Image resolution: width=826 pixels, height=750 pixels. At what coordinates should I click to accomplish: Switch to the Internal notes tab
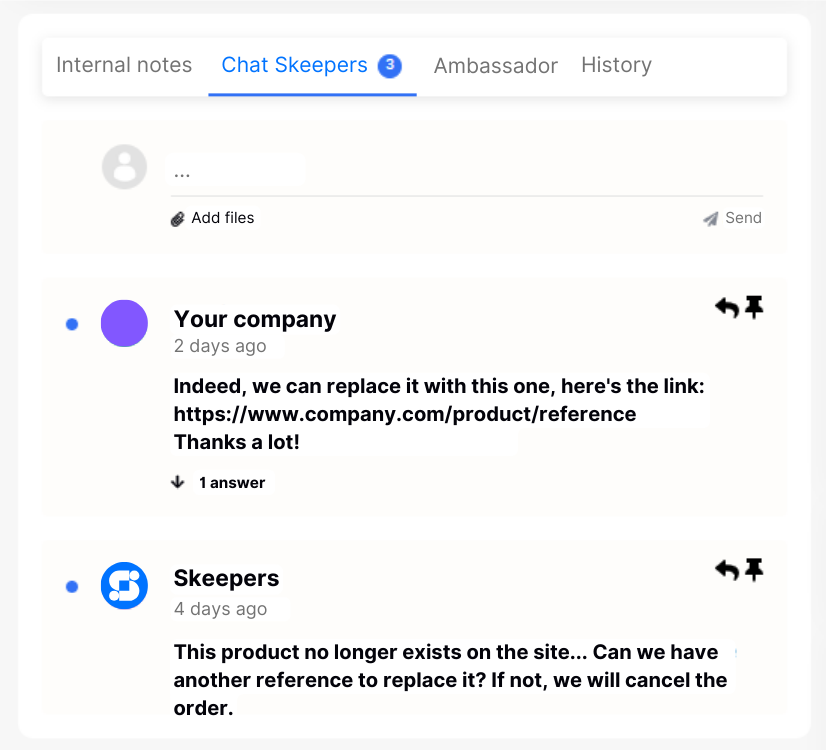pos(124,64)
